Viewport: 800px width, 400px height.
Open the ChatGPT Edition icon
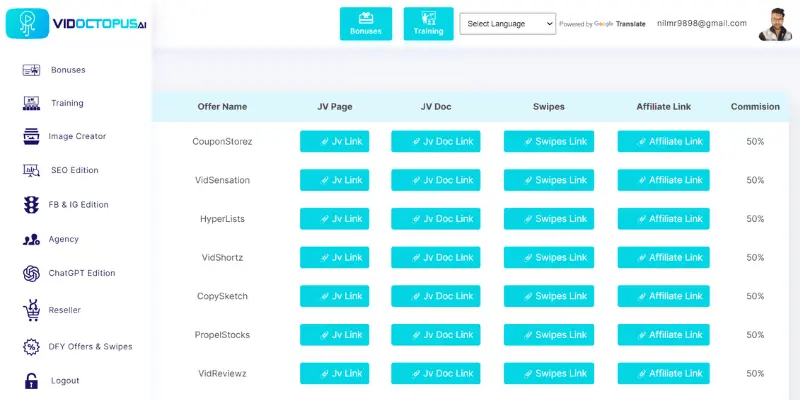tap(31, 273)
